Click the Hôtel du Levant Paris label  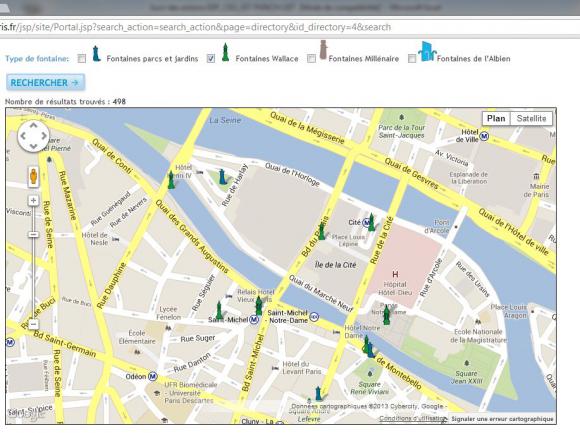coord(301,368)
